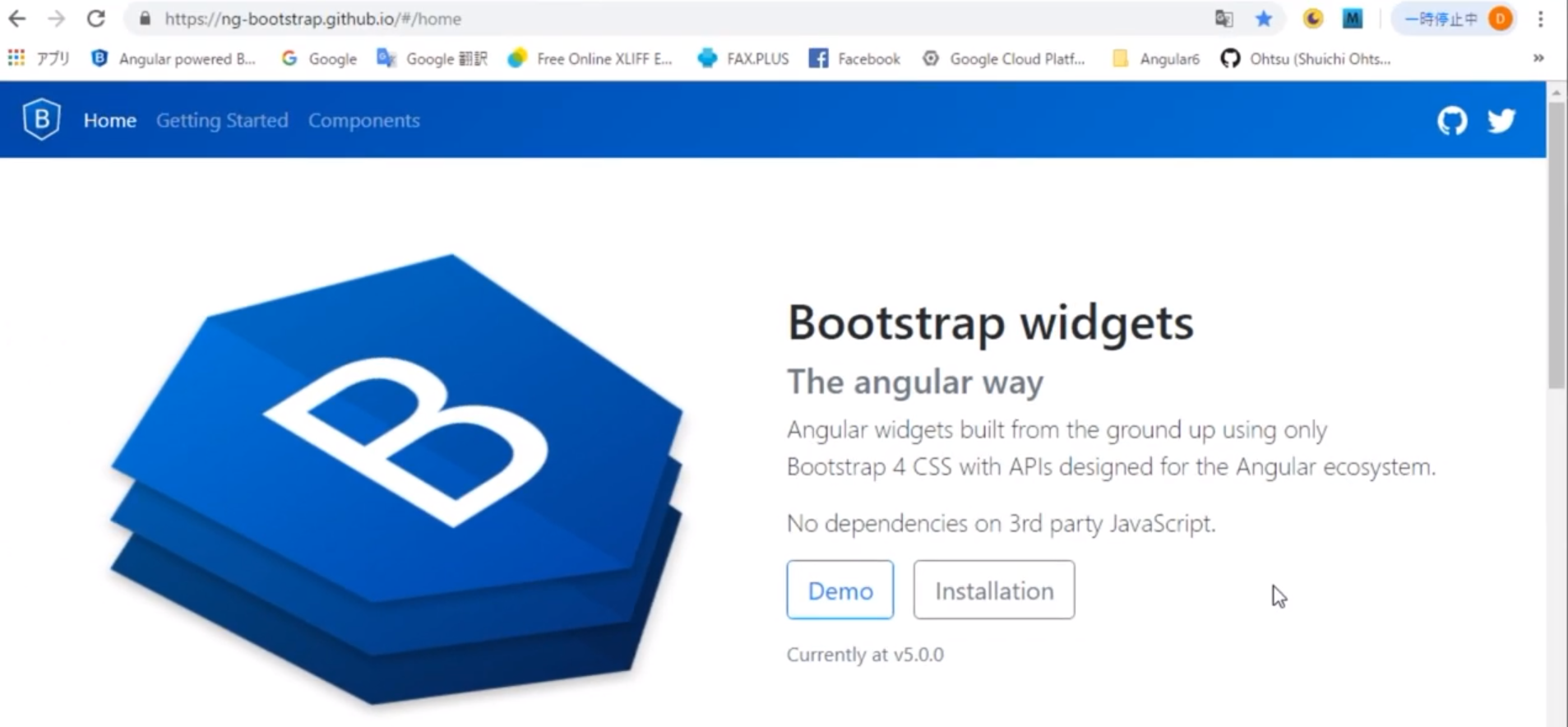
Task: Click the moon extension icon
Action: [1313, 18]
